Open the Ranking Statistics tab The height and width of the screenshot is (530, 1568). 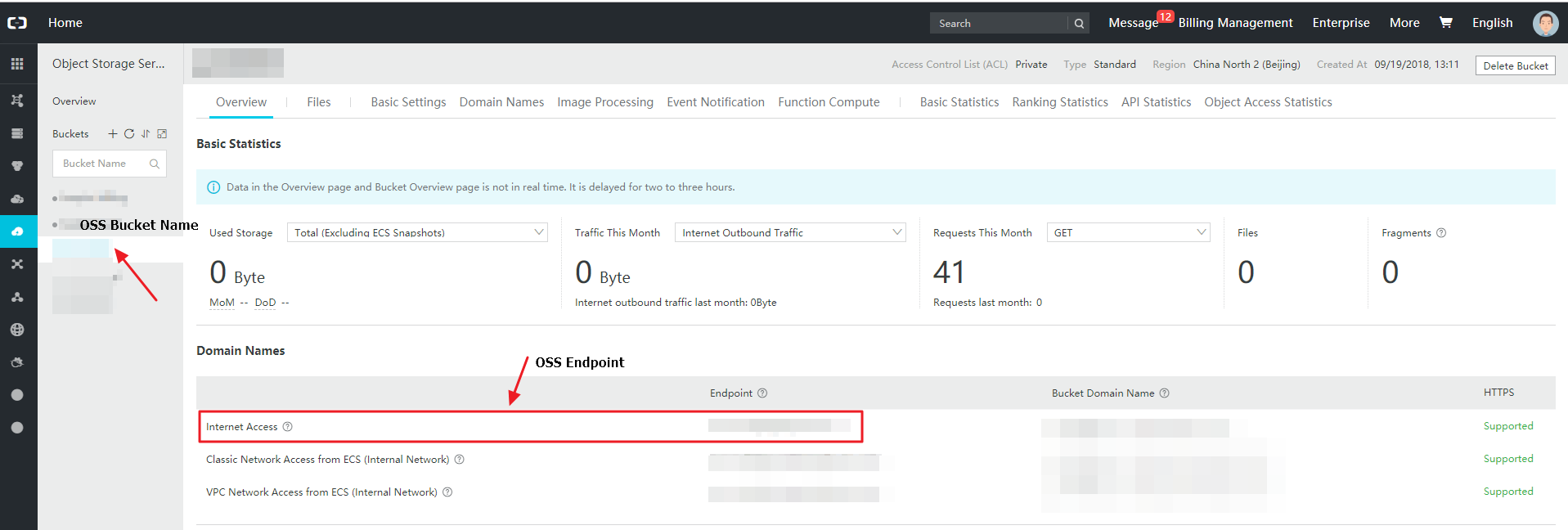tap(1059, 102)
